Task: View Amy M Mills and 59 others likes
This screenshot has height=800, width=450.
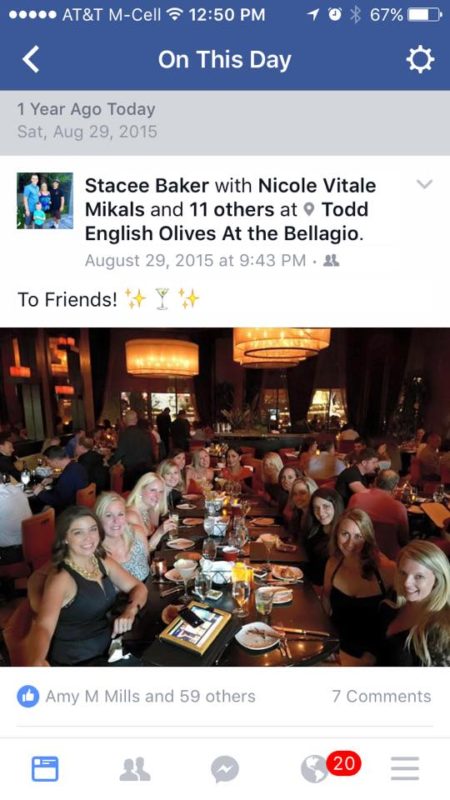Action: (150, 696)
